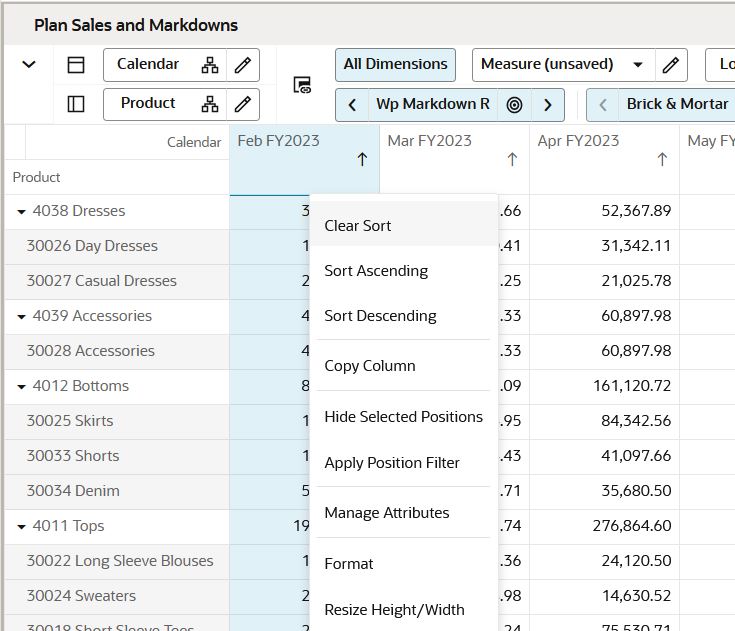Click the Product hierarchy icon

point(209,104)
